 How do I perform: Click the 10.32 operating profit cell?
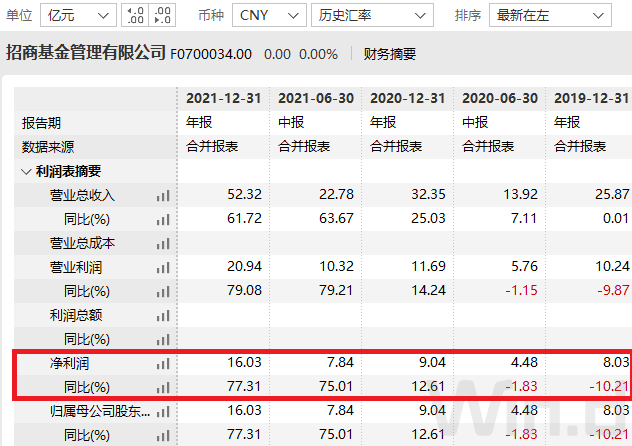pyautogui.click(x=337, y=267)
